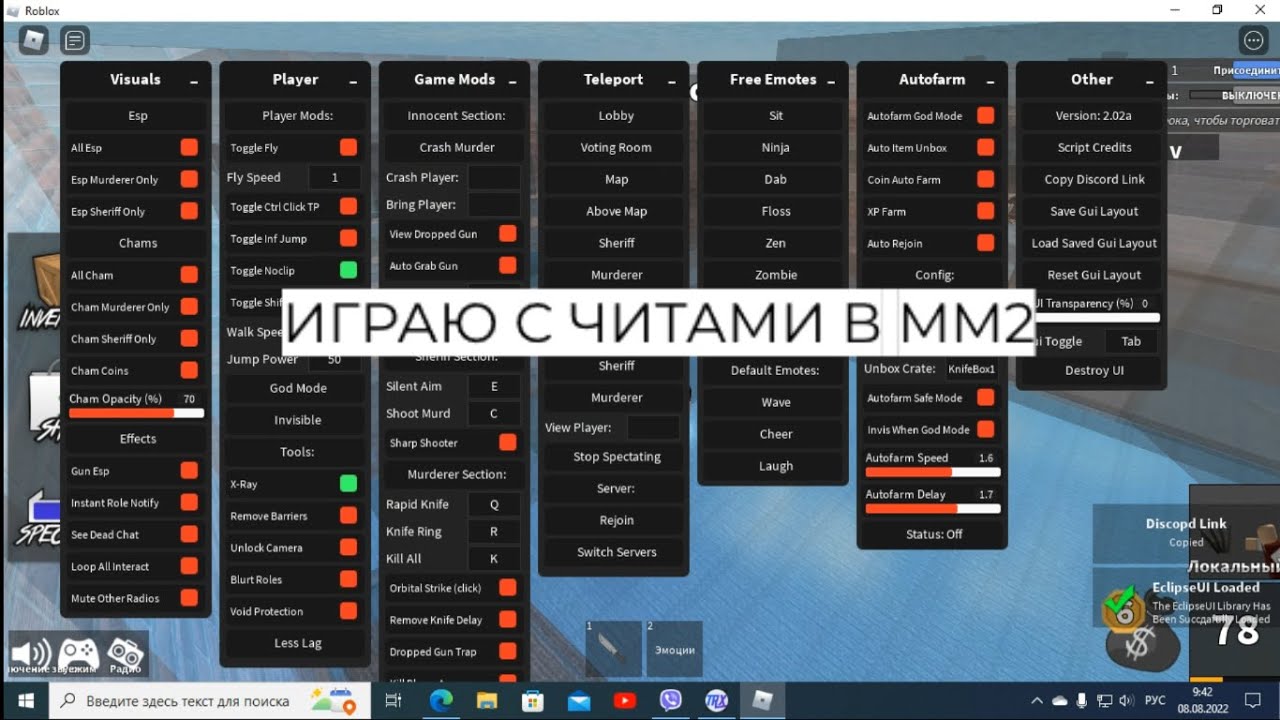The image size is (1280, 720).
Task: Collapse the Autofarm panel
Action: coord(990,81)
